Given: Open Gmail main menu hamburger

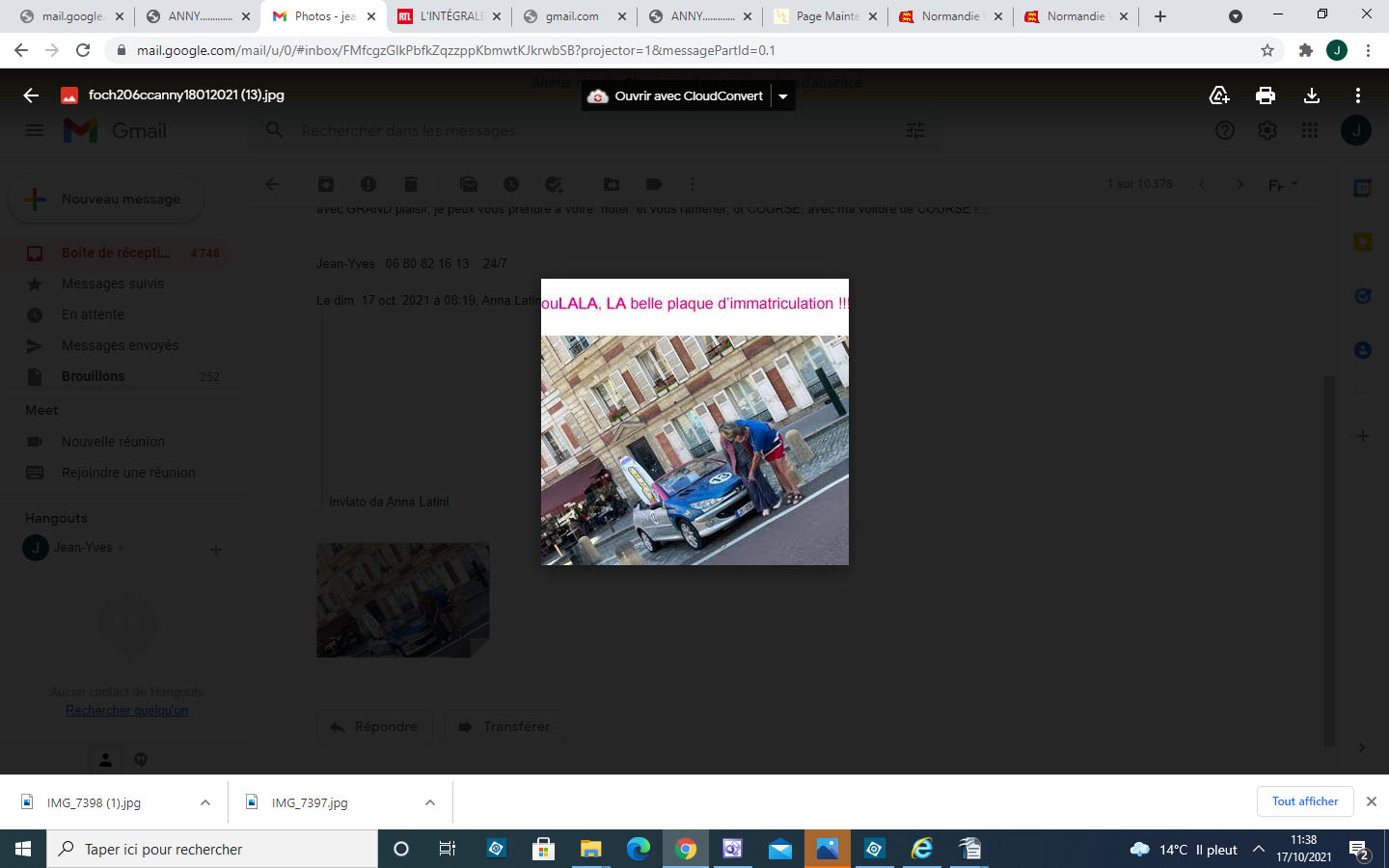Looking at the screenshot, I should pos(35,130).
